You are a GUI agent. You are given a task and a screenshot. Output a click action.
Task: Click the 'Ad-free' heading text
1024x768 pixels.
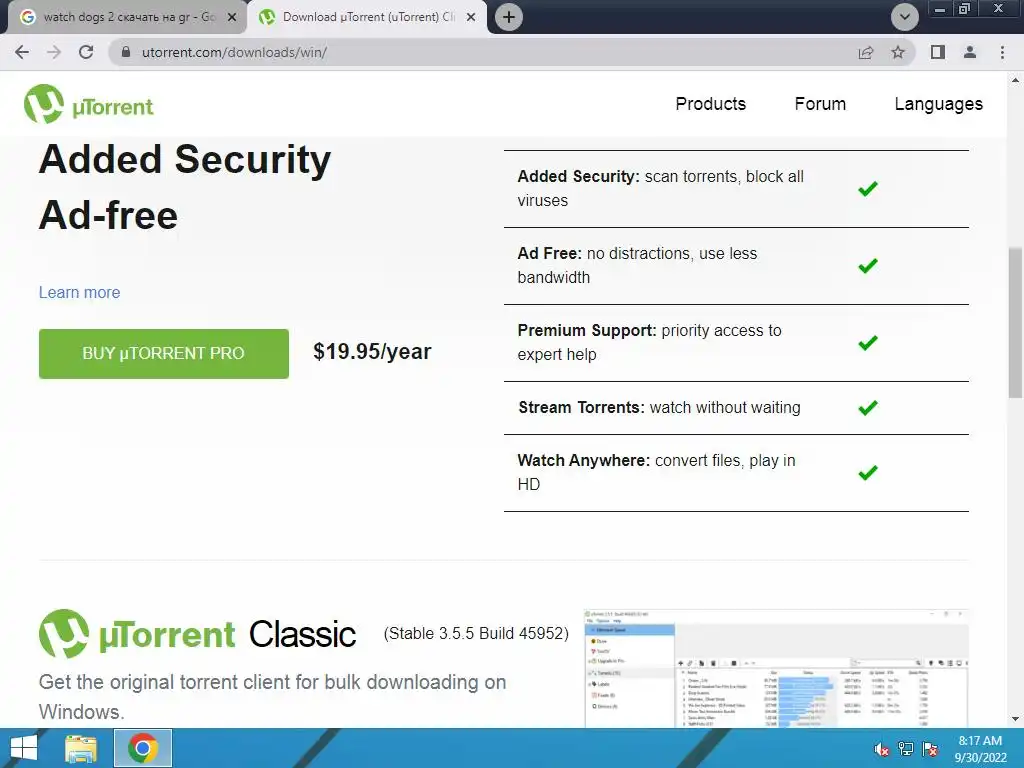coord(108,215)
